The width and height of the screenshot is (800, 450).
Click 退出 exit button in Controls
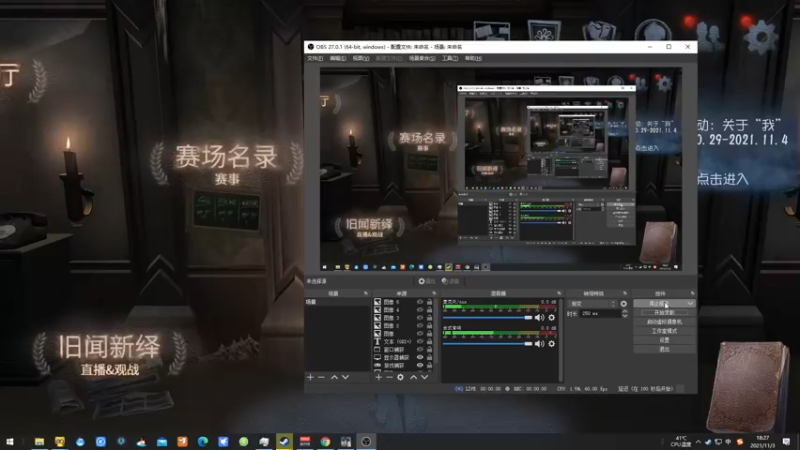pyautogui.click(x=664, y=349)
